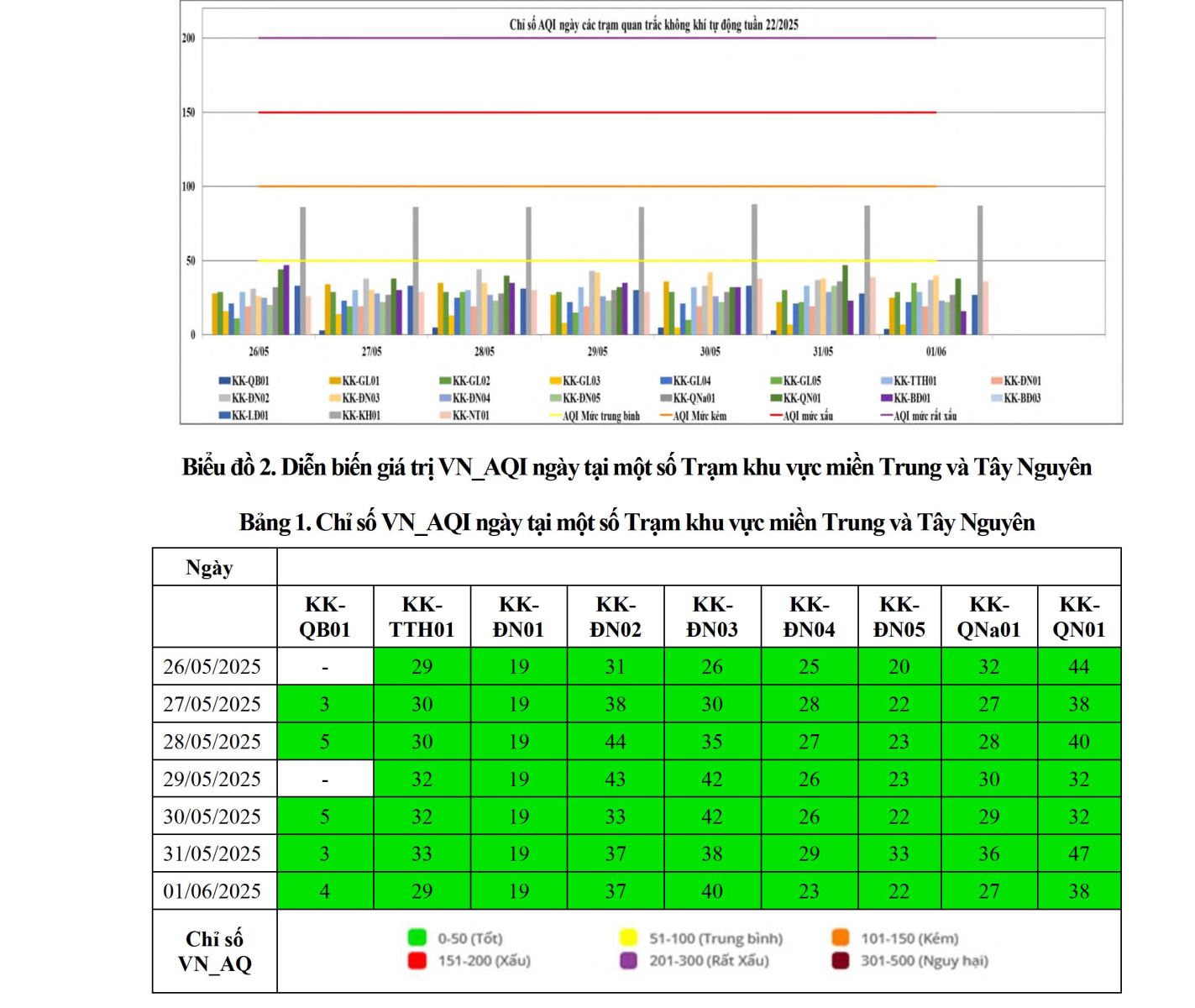Click the red 151-200 (Xấu) legend circle
This screenshot has width=1195, height=1008.
point(417,961)
